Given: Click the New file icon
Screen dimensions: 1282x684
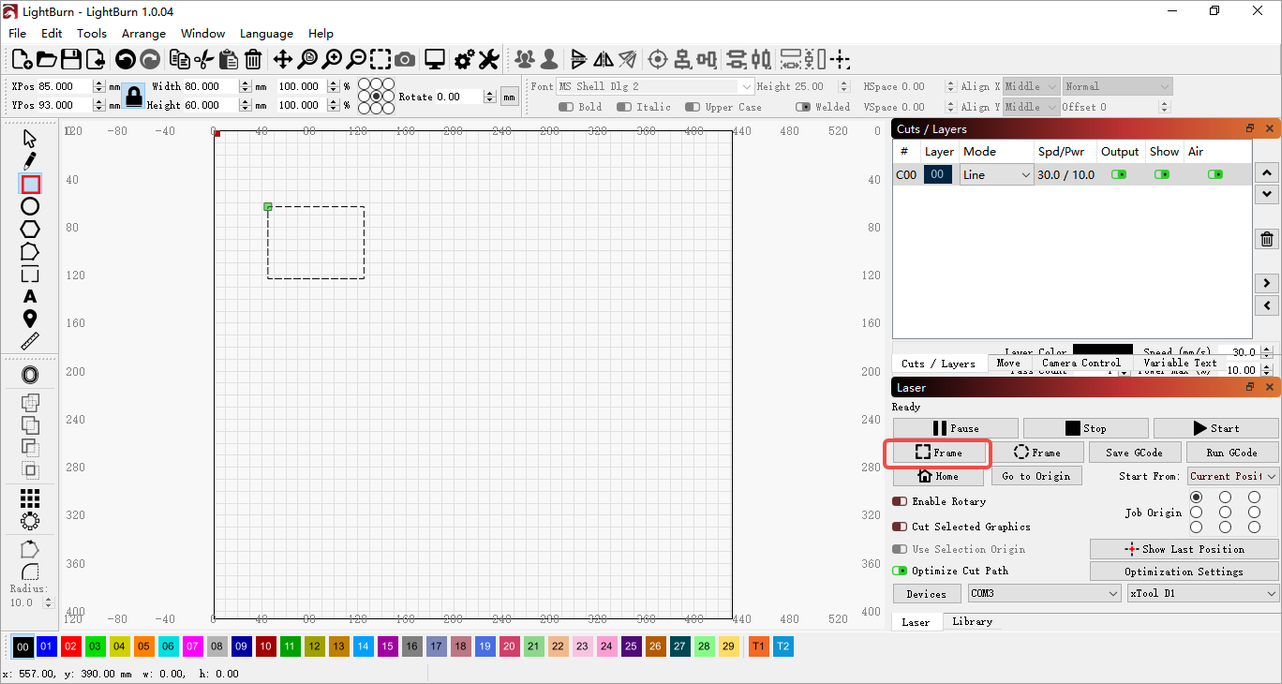Looking at the screenshot, I should coord(21,60).
